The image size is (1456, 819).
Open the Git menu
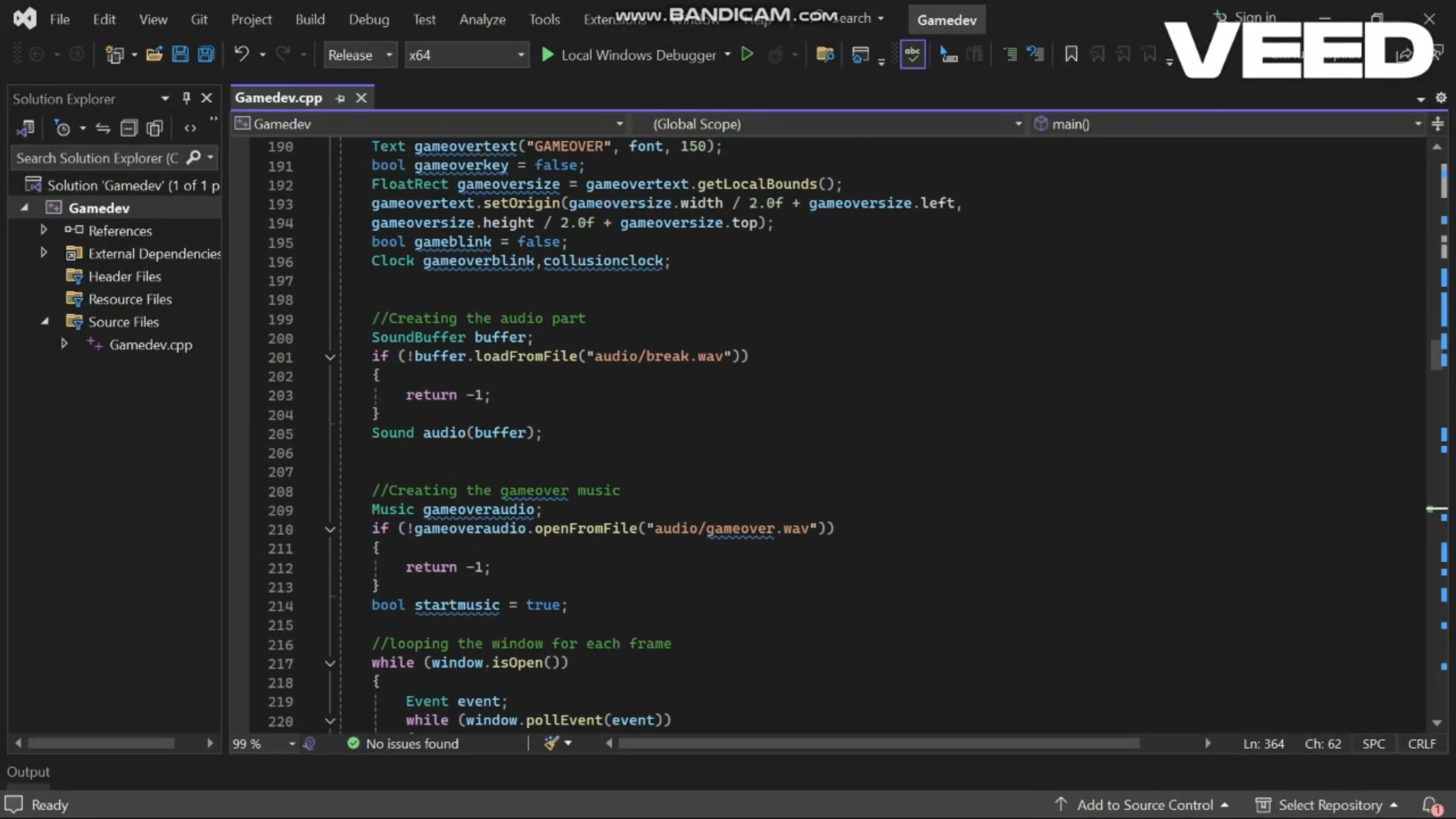coord(199,19)
